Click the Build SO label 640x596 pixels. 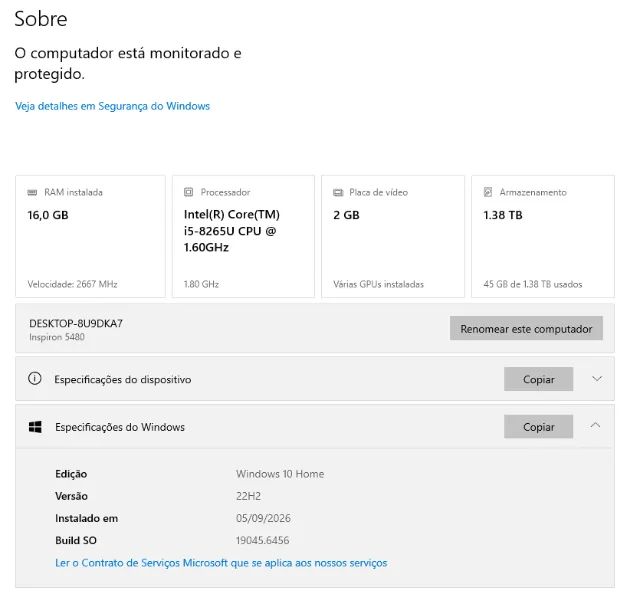(x=76, y=540)
